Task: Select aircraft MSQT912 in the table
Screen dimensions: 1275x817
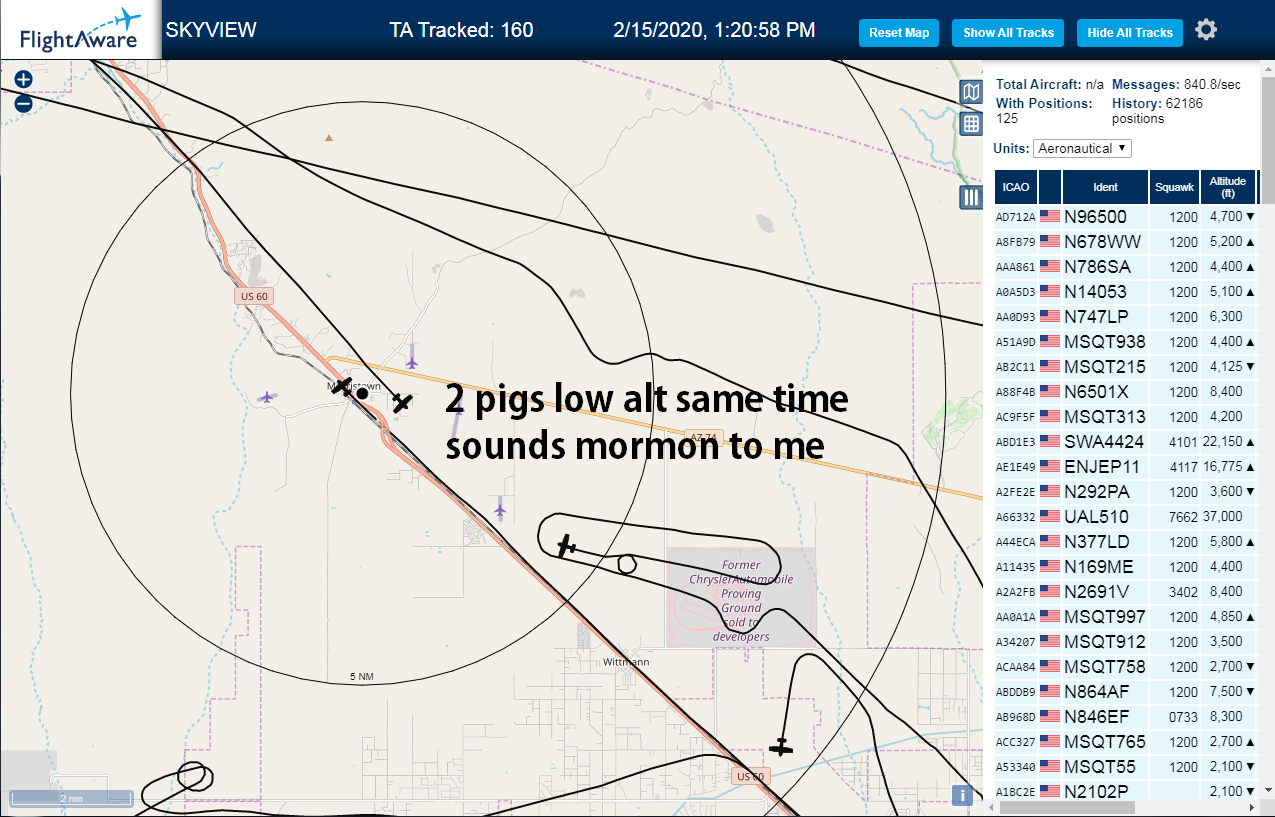Action: tap(1126, 641)
